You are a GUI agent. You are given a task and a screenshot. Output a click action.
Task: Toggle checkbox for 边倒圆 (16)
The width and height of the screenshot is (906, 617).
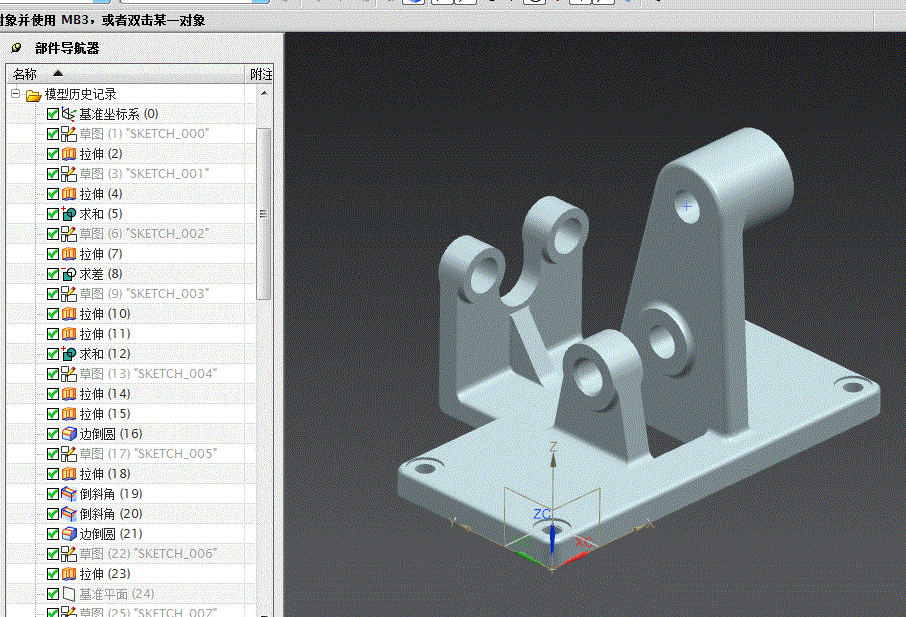(x=53, y=434)
